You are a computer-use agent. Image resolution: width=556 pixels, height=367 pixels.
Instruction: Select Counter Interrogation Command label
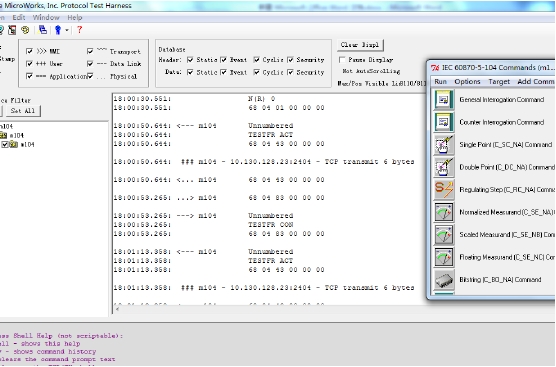[x=501, y=122]
